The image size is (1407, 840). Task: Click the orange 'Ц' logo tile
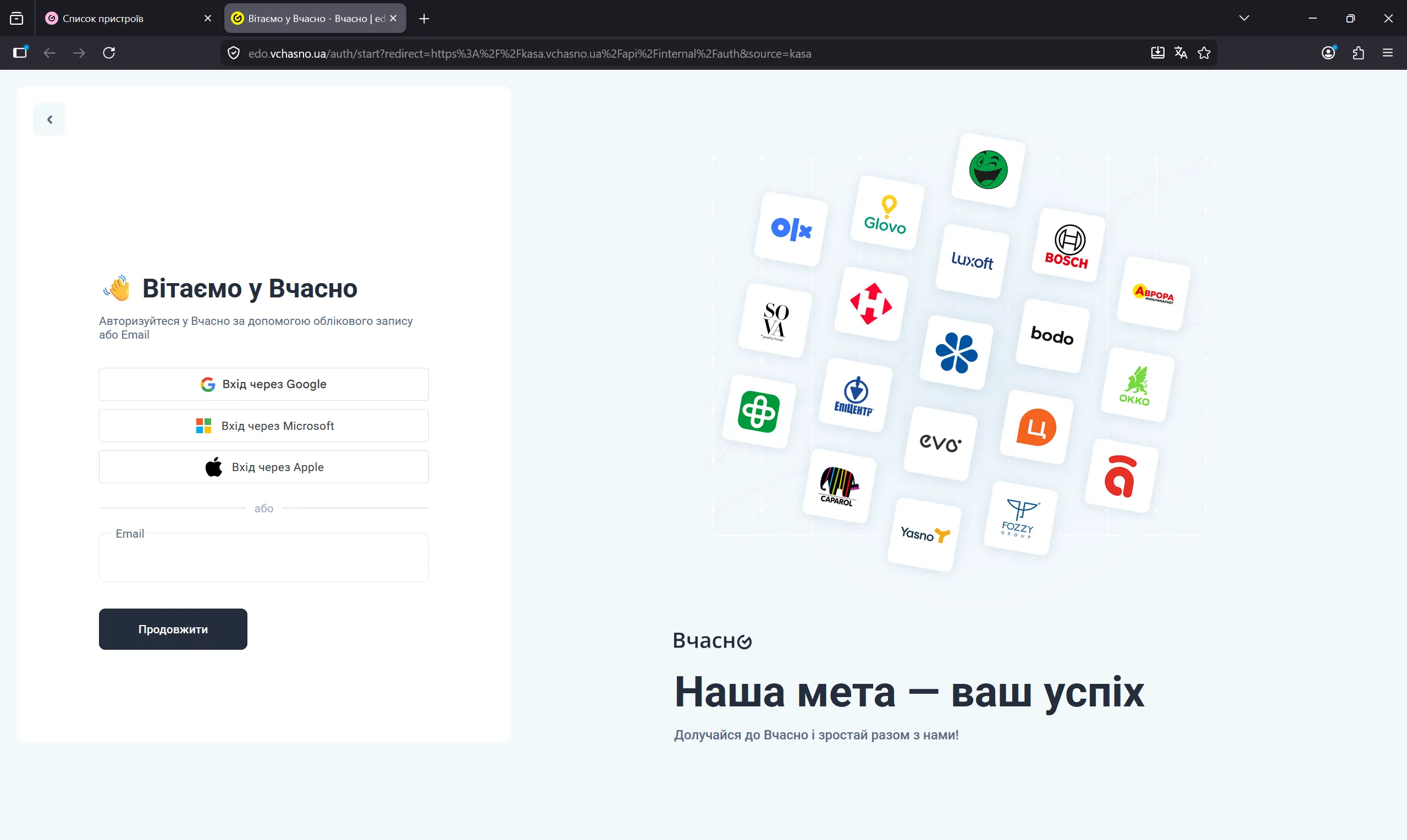point(1036,427)
